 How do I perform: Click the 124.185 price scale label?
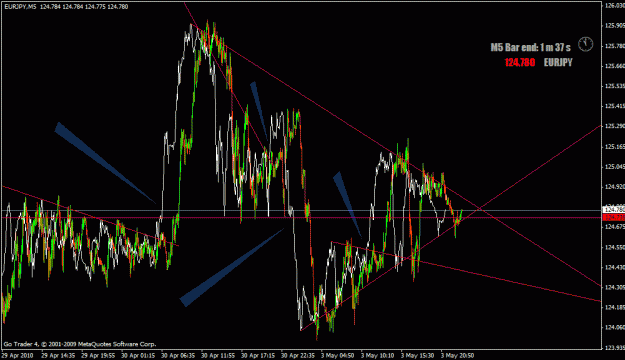click(614, 307)
